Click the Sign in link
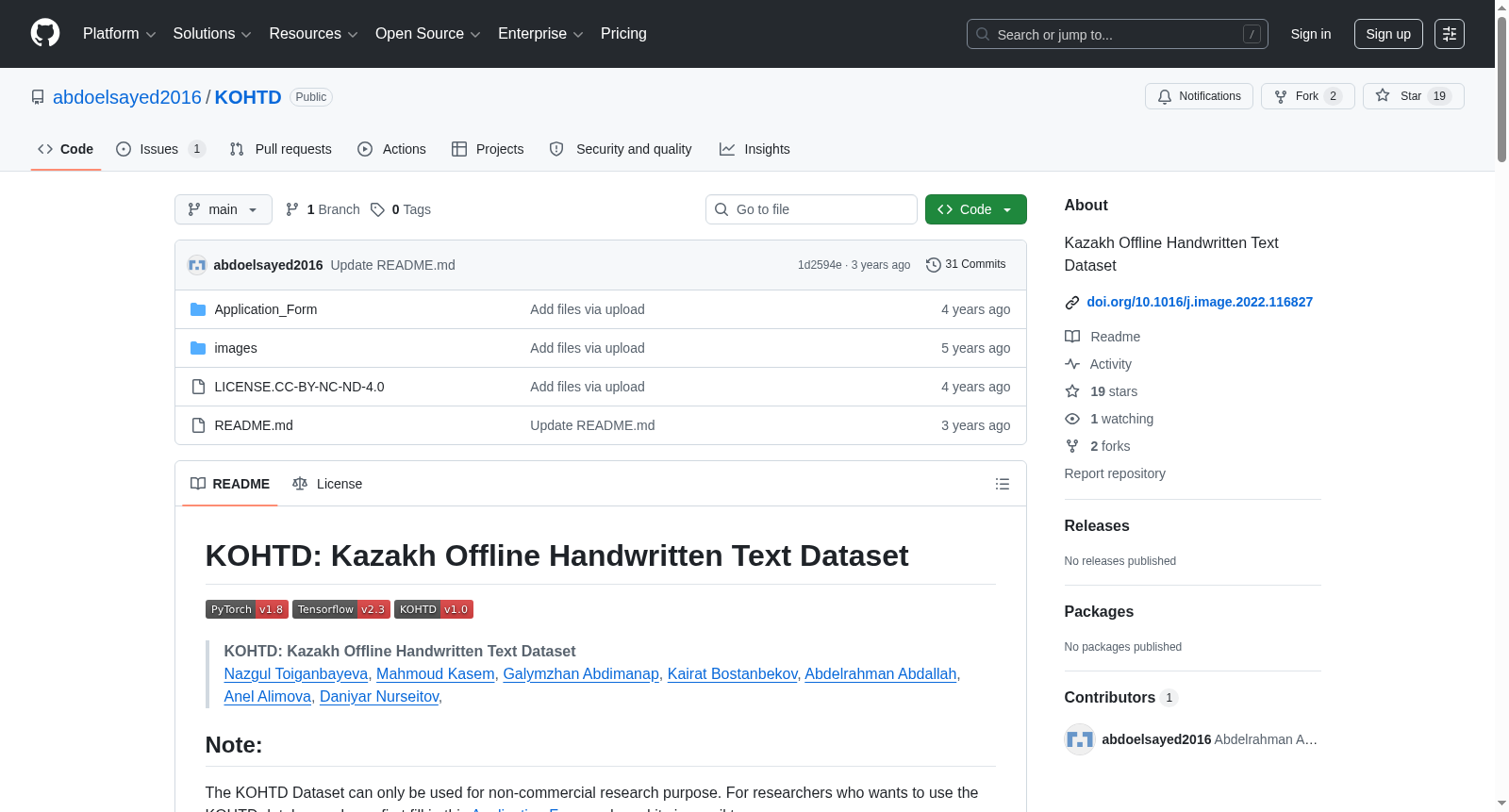This screenshot has width=1509, height=812. [x=1311, y=34]
